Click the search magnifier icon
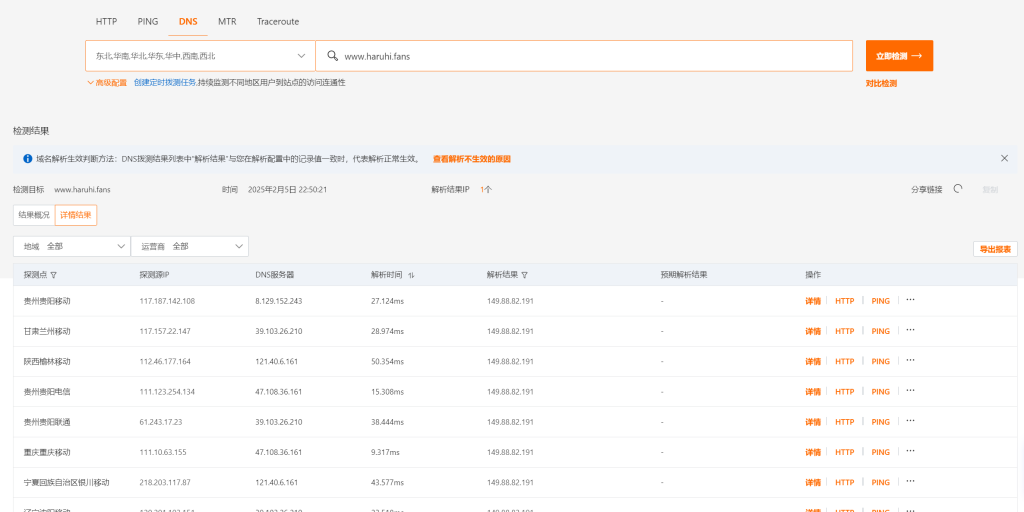Viewport: 1024px width, 512px height. click(x=332, y=56)
